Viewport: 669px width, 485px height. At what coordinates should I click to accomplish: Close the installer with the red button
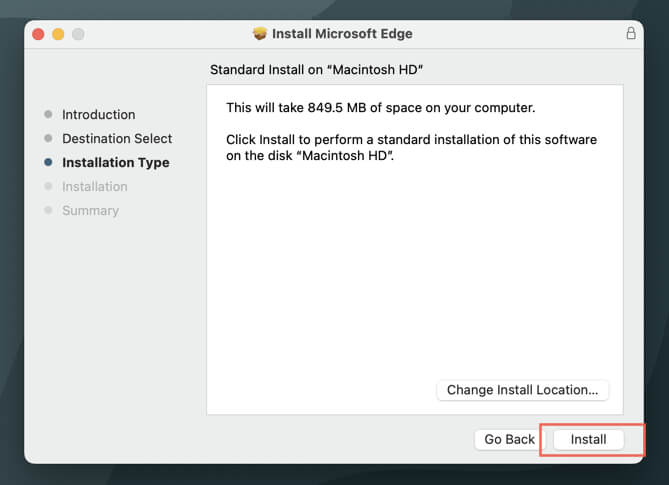point(38,34)
